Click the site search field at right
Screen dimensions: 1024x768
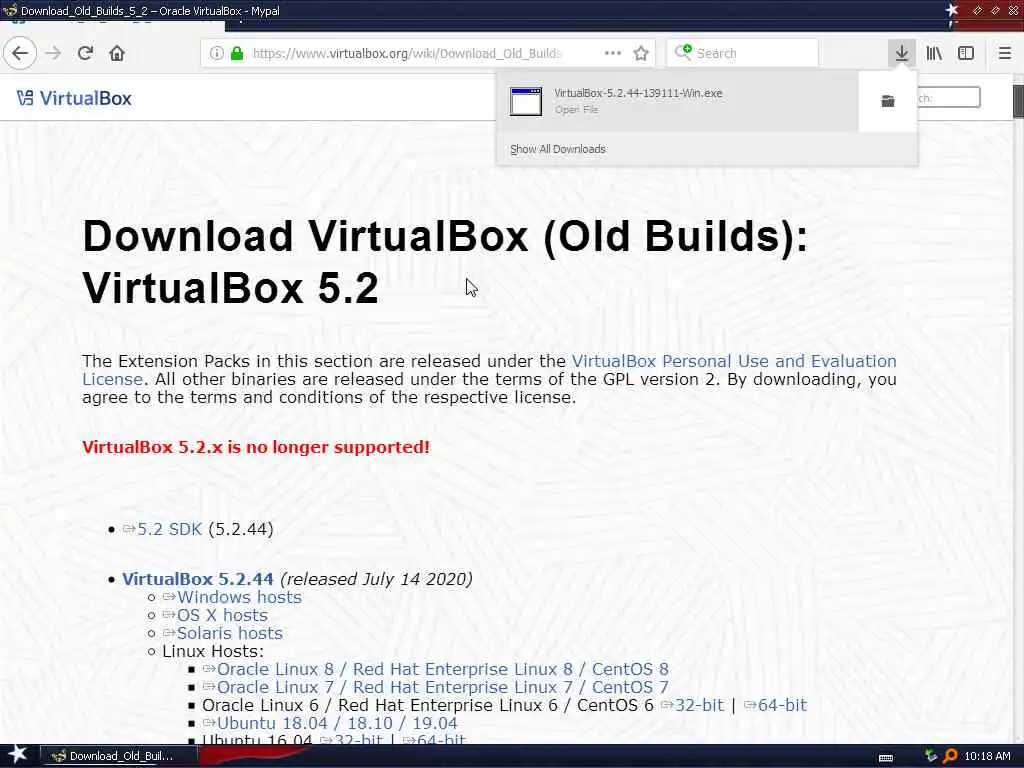pyautogui.click(x=949, y=98)
